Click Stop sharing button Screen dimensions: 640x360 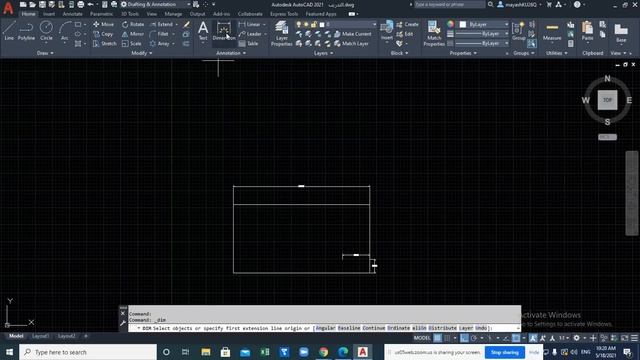pyautogui.click(x=504, y=352)
